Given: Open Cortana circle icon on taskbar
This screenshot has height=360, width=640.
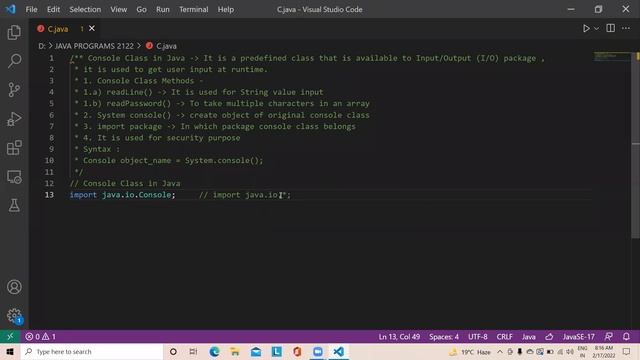Looking at the screenshot, I should (x=173, y=351).
